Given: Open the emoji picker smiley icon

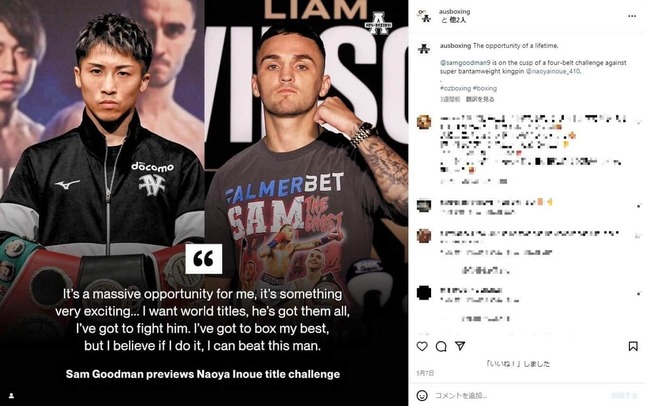Looking at the screenshot, I should (422, 395).
